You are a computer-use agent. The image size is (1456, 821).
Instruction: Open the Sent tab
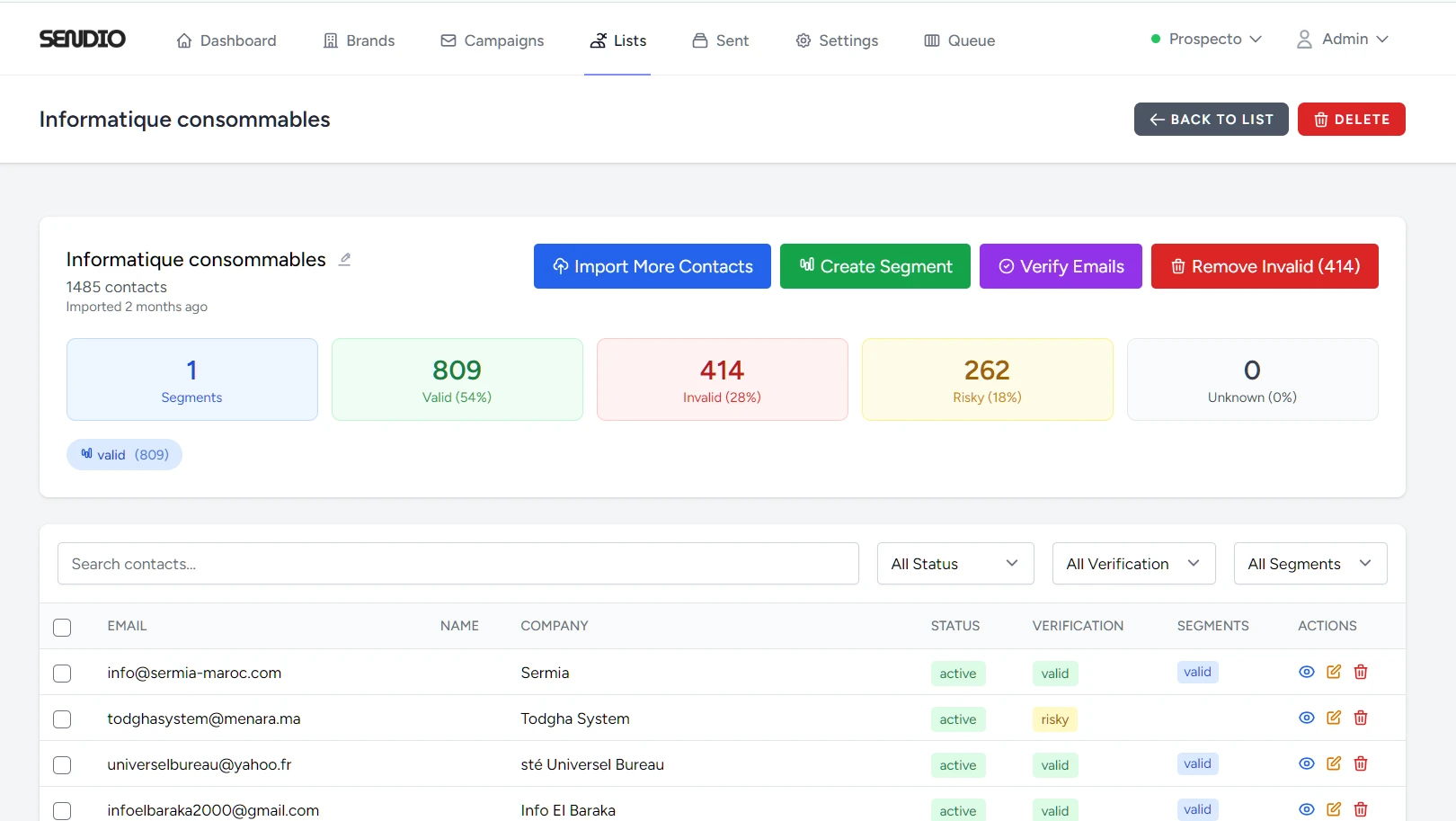tap(720, 40)
